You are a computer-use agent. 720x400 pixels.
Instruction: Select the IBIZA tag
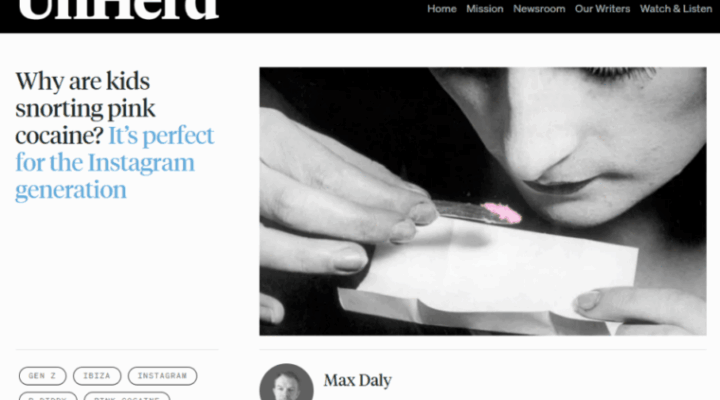(x=97, y=376)
